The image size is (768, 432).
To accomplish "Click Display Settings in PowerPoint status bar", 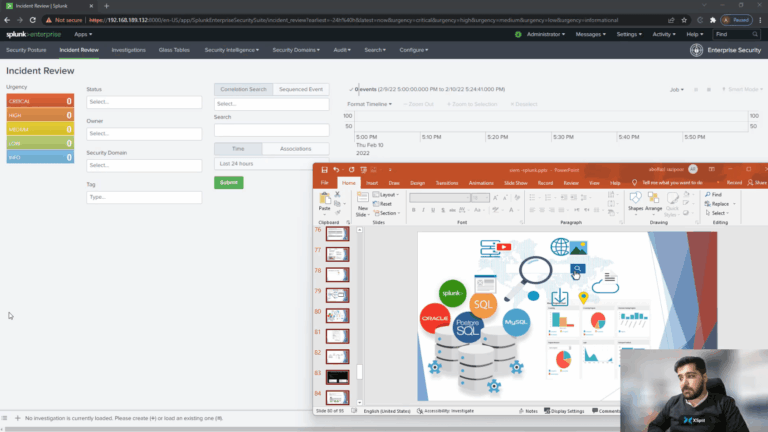I will tap(564, 411).
